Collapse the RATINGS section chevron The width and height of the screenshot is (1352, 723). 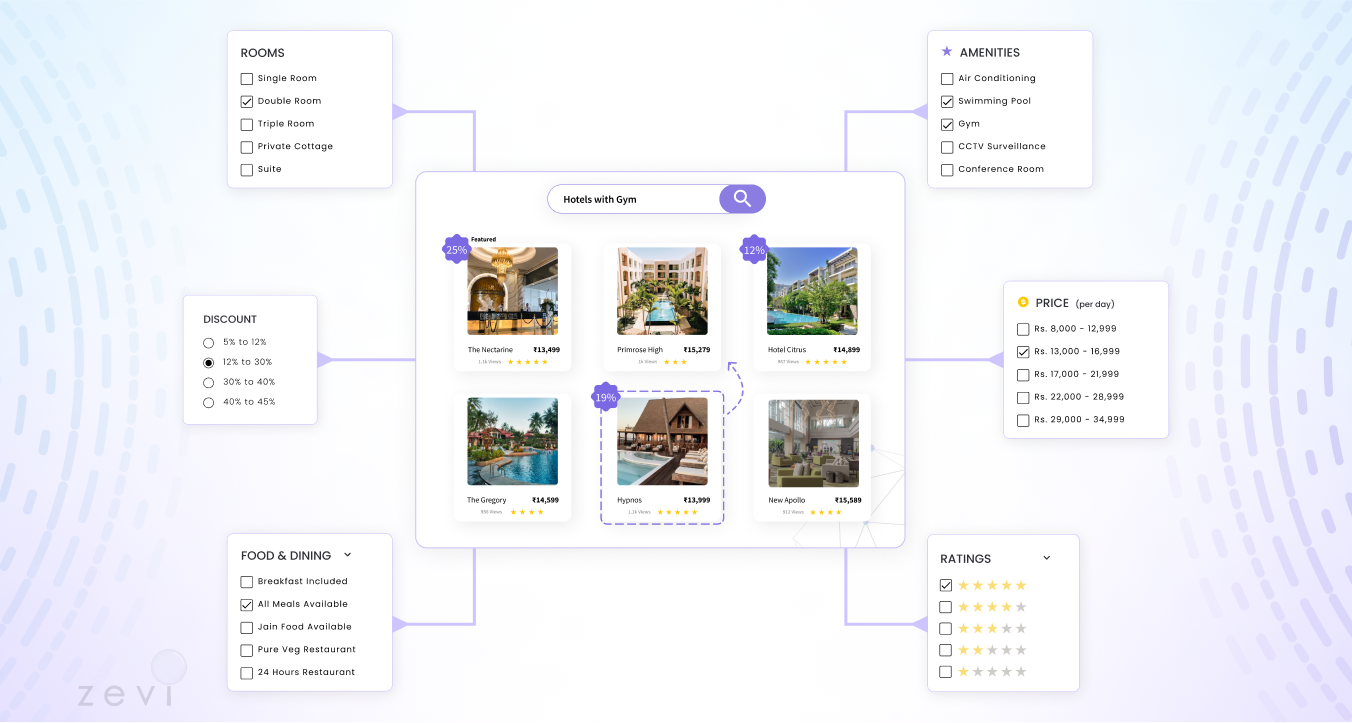pyautogui.click(x=1047, y=557)
